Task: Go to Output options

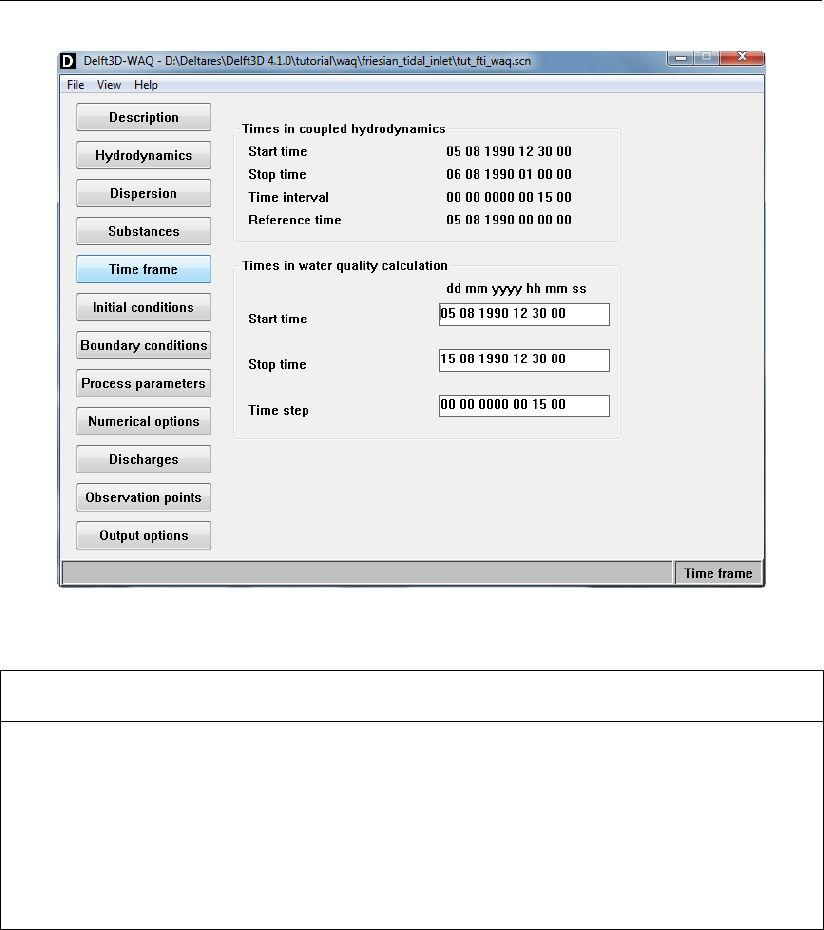Action: pos(144,535)
